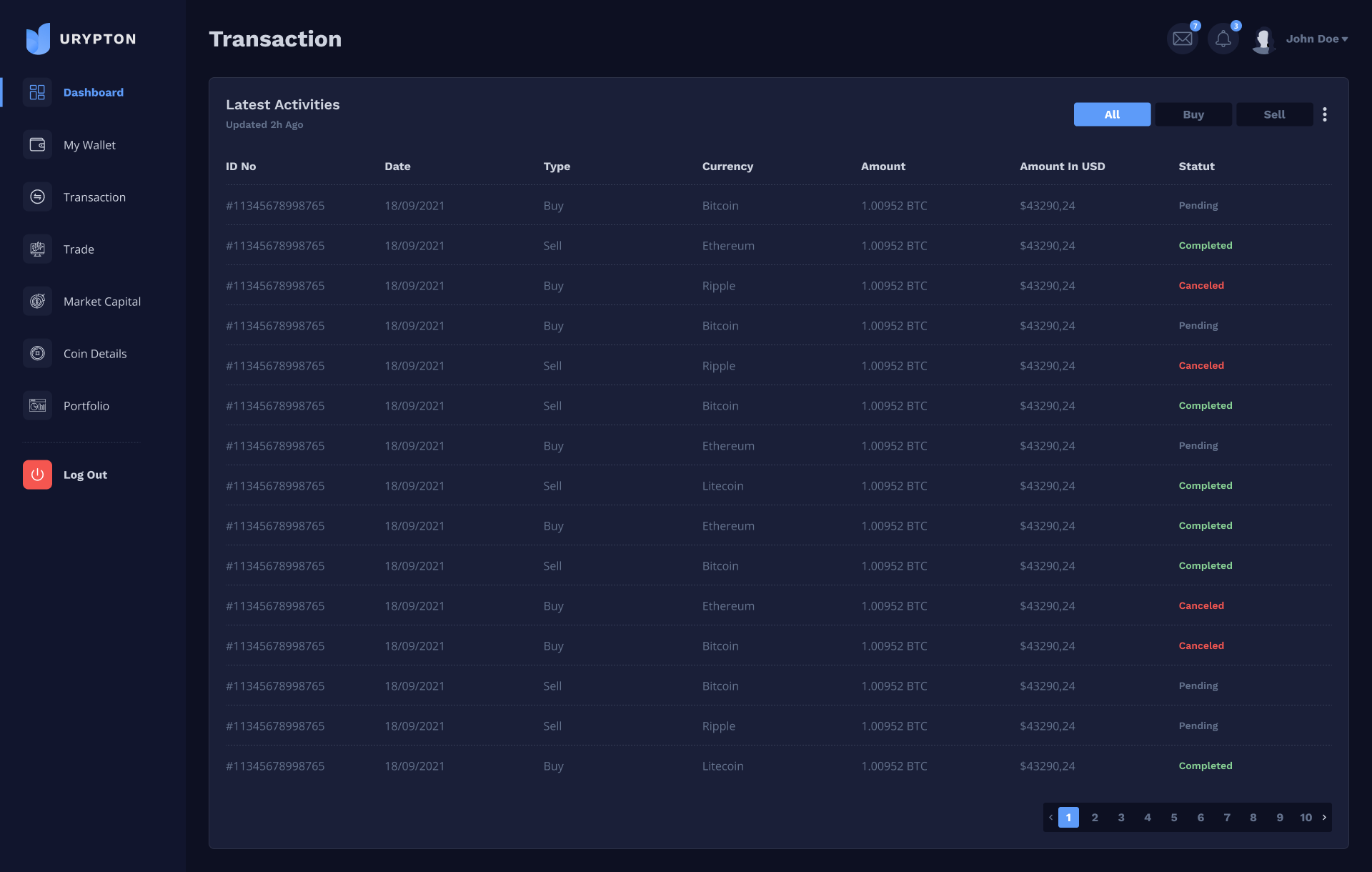Open notifications bell icon
1372x872 pixels.
click(x=1223, y=39)
